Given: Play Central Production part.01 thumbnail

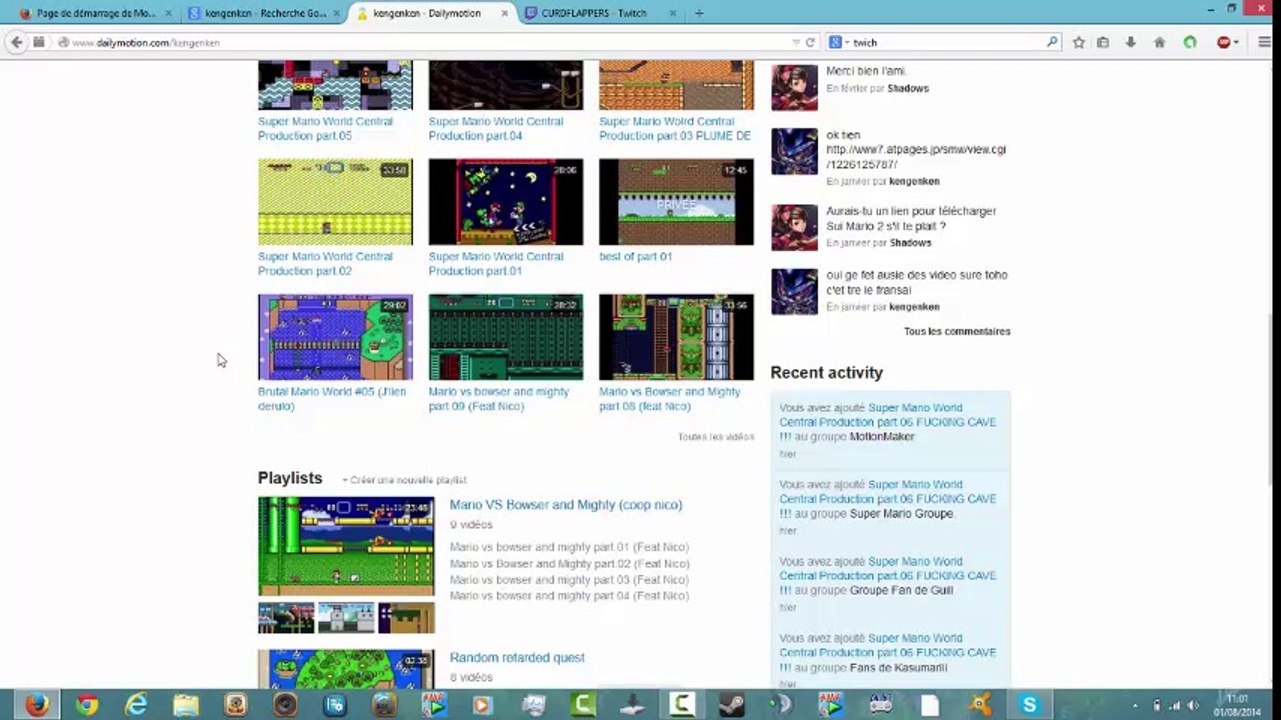Looking at the screenshot, I should click(506, 202).
